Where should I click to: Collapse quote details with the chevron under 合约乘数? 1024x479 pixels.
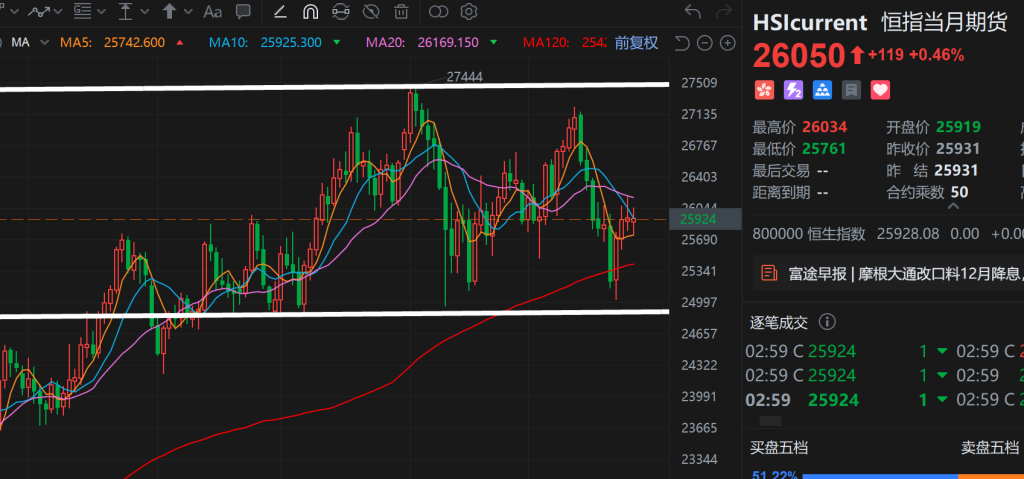[x=952, y=206]
